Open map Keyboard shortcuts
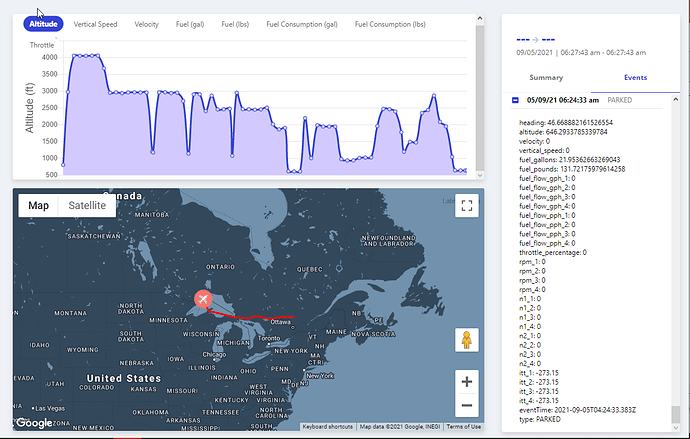690x439 pixels. pyautogui.click(x=328, y=427)
